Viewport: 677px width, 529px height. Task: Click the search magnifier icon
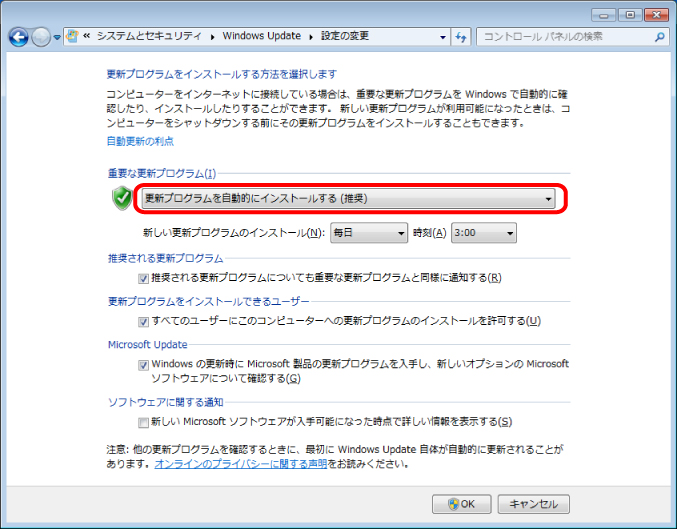[659, 37]
